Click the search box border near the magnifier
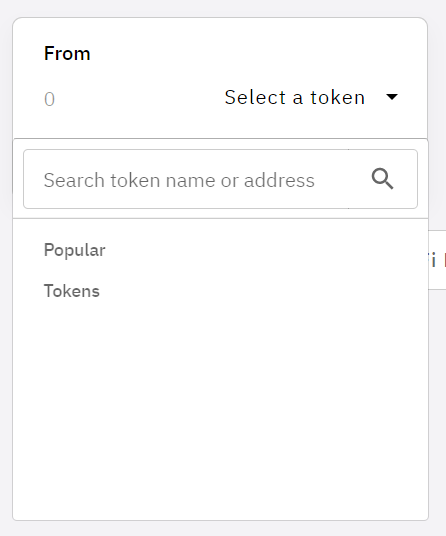Screen dimensions: 446x536 point(417,179)
